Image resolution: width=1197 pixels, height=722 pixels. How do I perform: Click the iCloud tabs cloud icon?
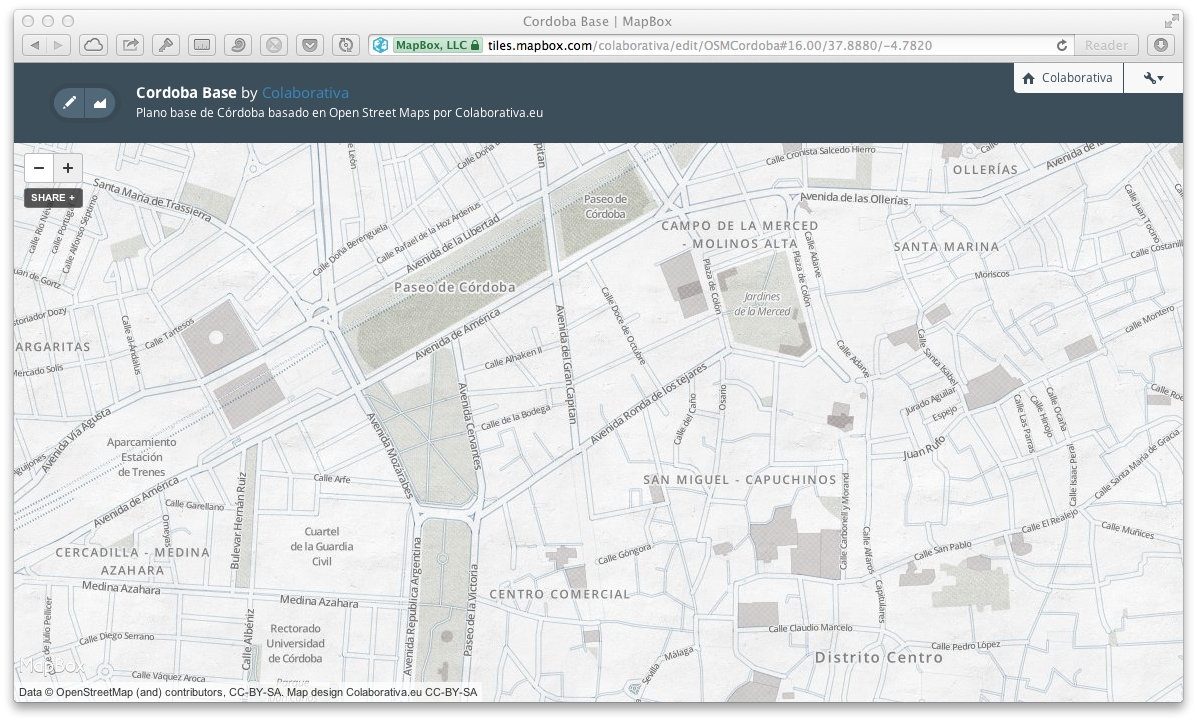(x=93, y=45)
